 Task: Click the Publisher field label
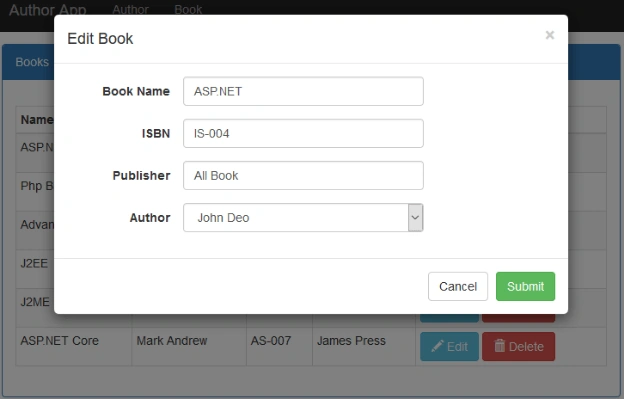tap(142, 175)
